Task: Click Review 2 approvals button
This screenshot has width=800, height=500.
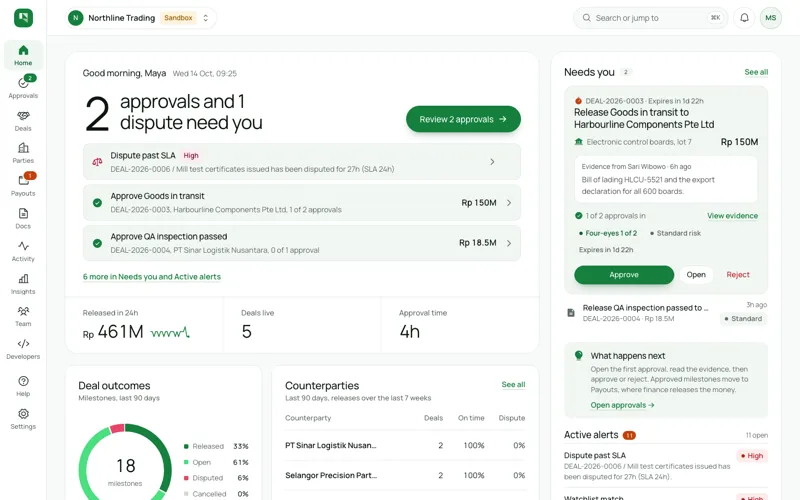Action: click(x=463, y=119)
